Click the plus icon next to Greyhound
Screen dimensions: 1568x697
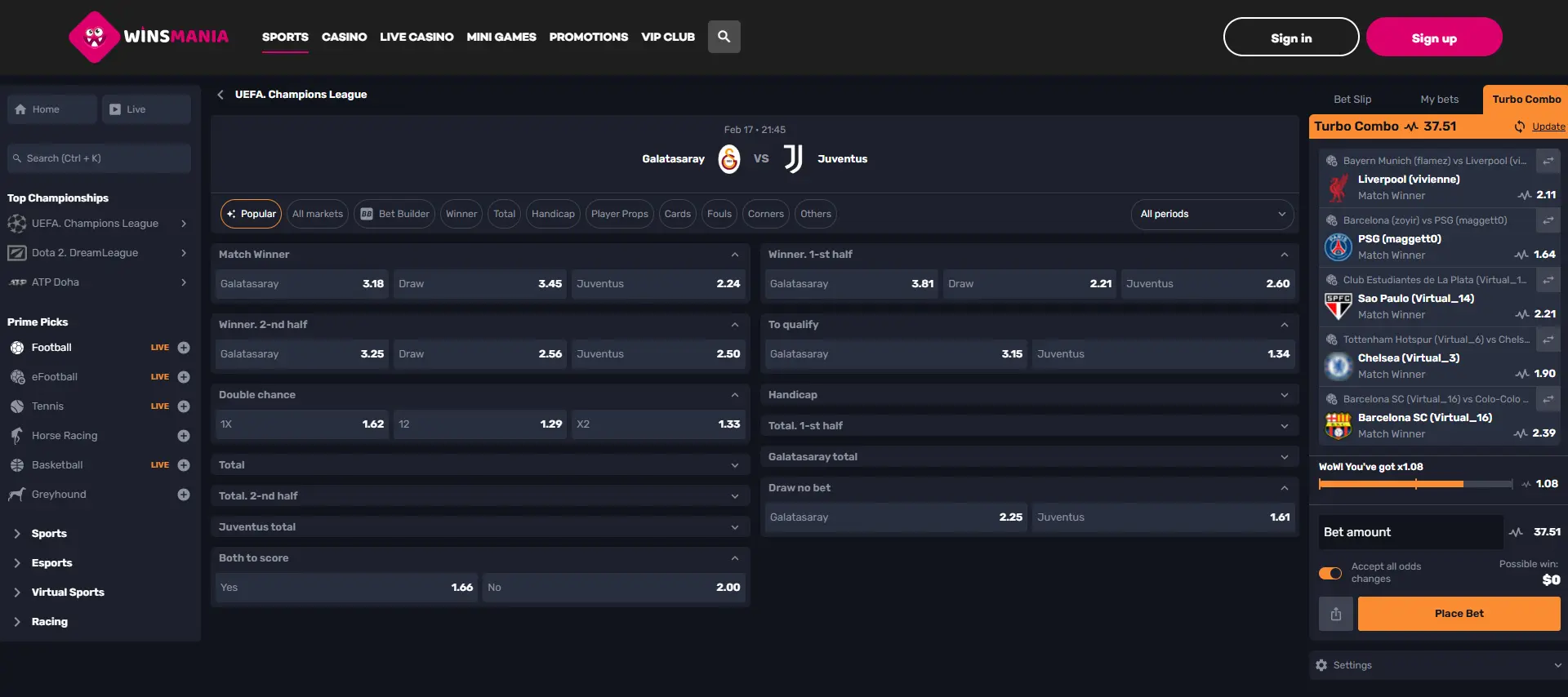click(184, 495)
